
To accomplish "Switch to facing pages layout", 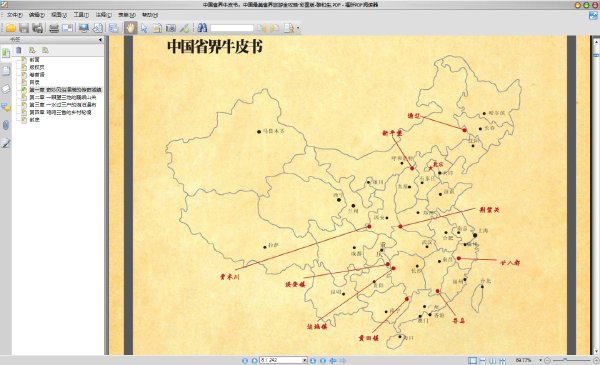I will (x=492, y=360).
